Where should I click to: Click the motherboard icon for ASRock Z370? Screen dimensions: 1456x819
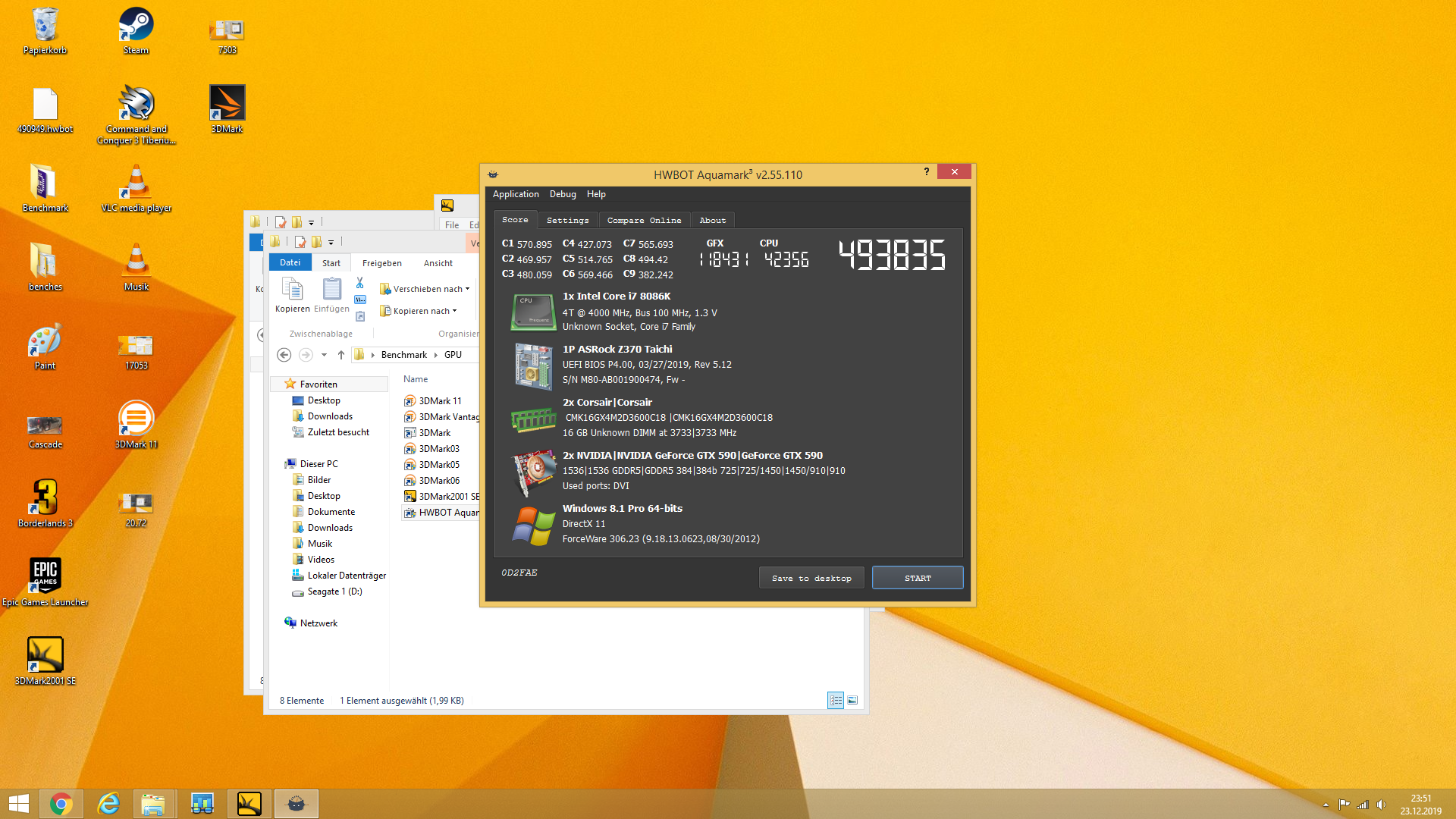[x=533, y=366]
